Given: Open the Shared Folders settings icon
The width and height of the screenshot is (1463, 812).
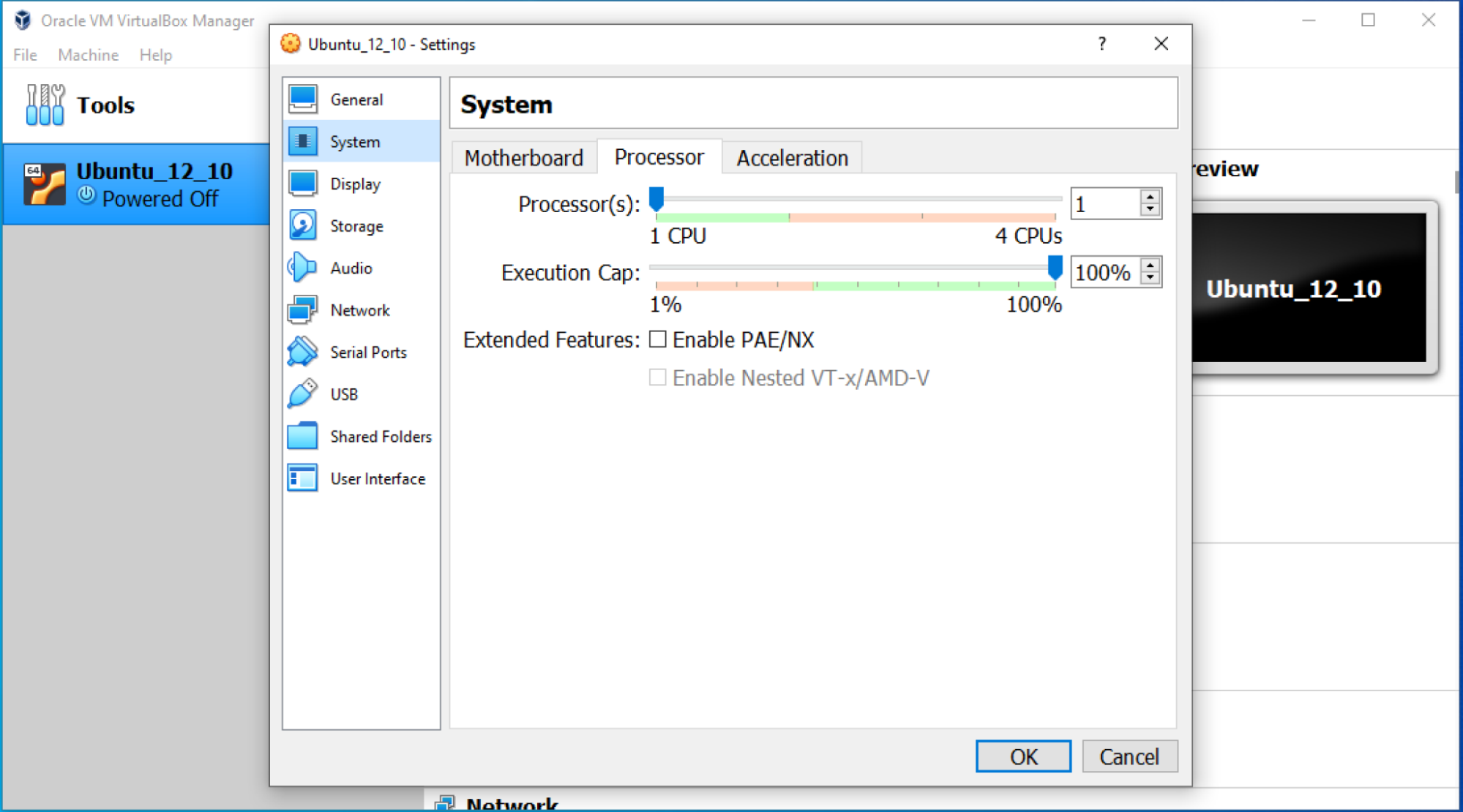Looking at the screenshot, I should 302,436.
